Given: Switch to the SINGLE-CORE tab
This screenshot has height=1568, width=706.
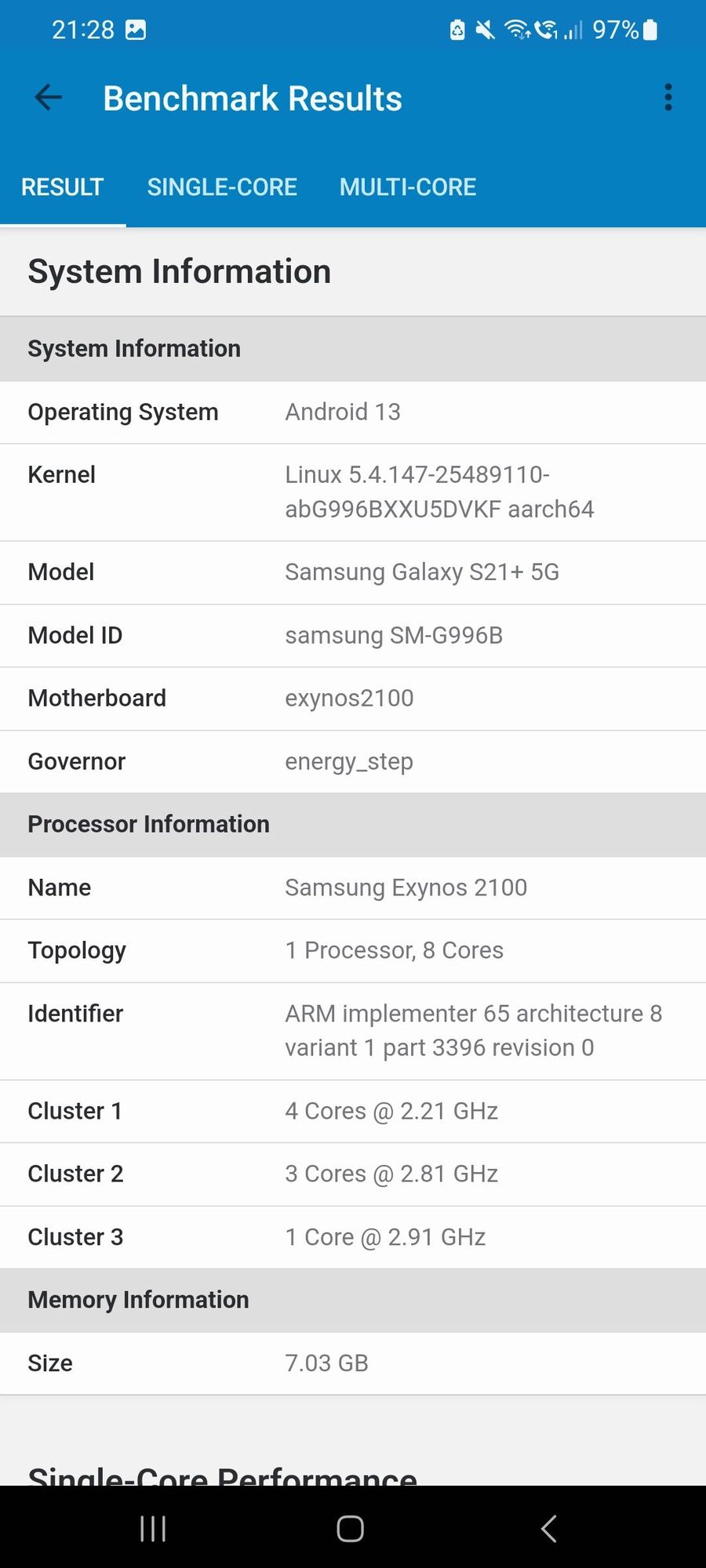Looking at the screenshot, I should 222,187.
